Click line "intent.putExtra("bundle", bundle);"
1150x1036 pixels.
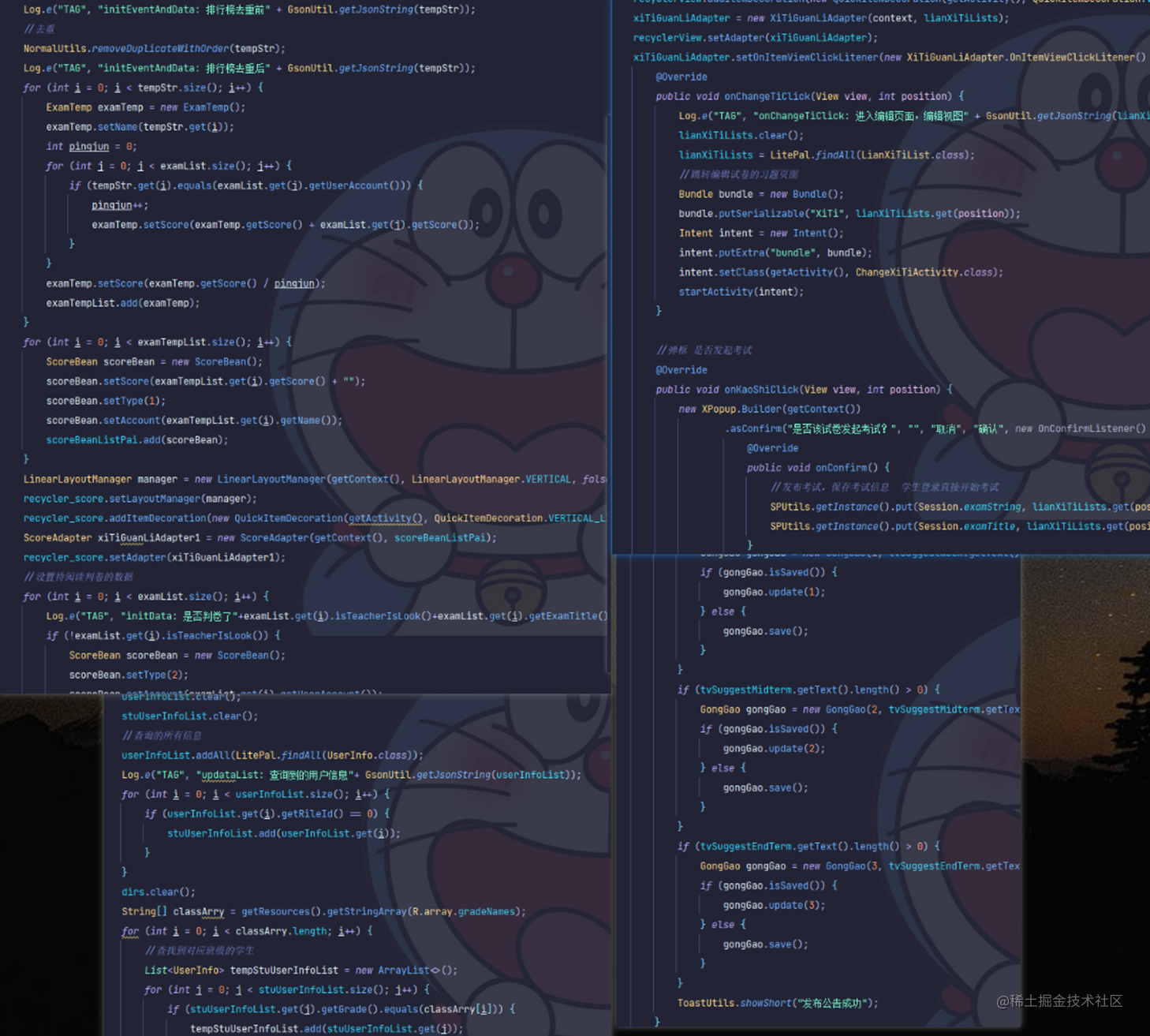(775, 252)
